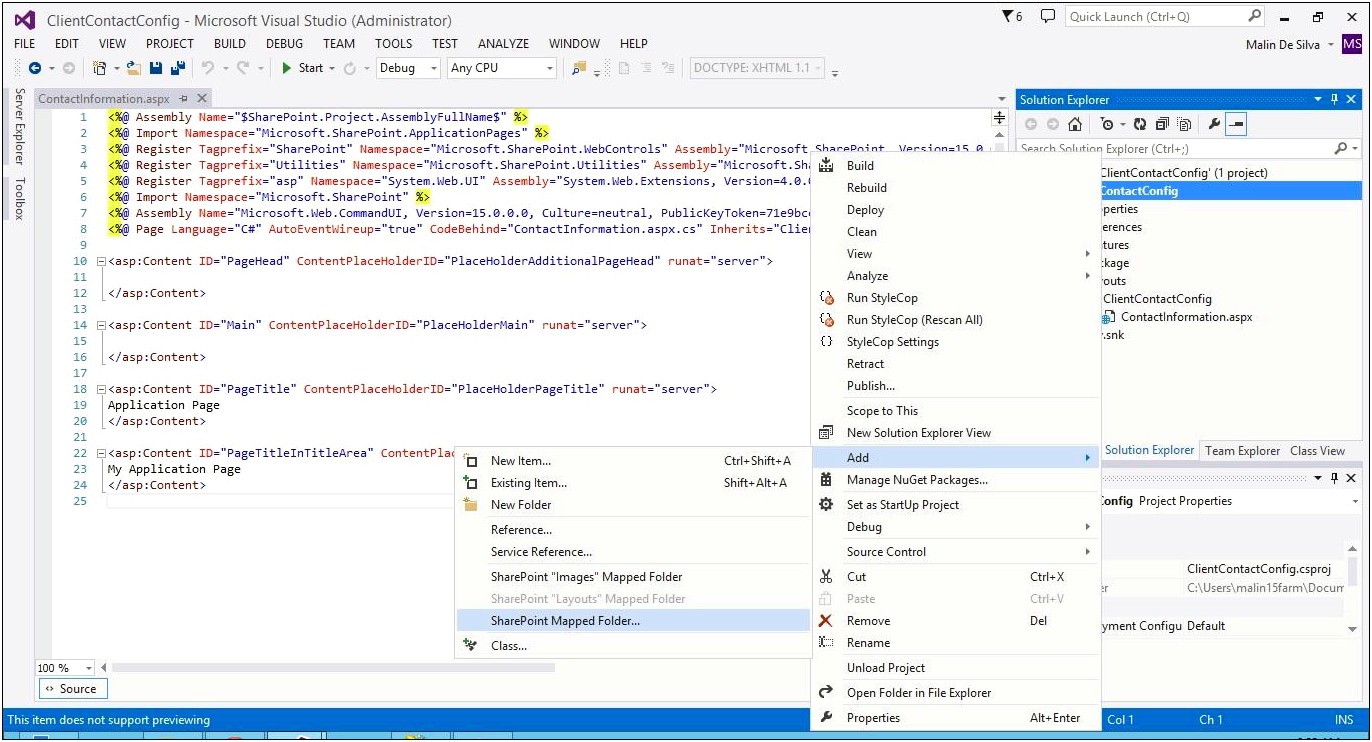
Task: Open the notifications flag showing 6
Action: point(1012,17)
